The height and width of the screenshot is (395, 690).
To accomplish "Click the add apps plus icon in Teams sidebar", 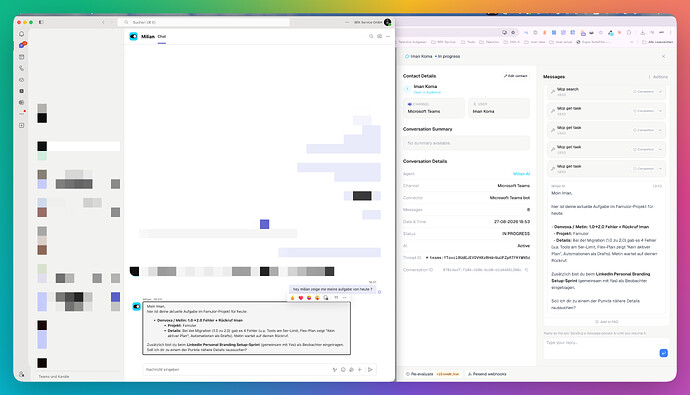I will pos(21,125).
